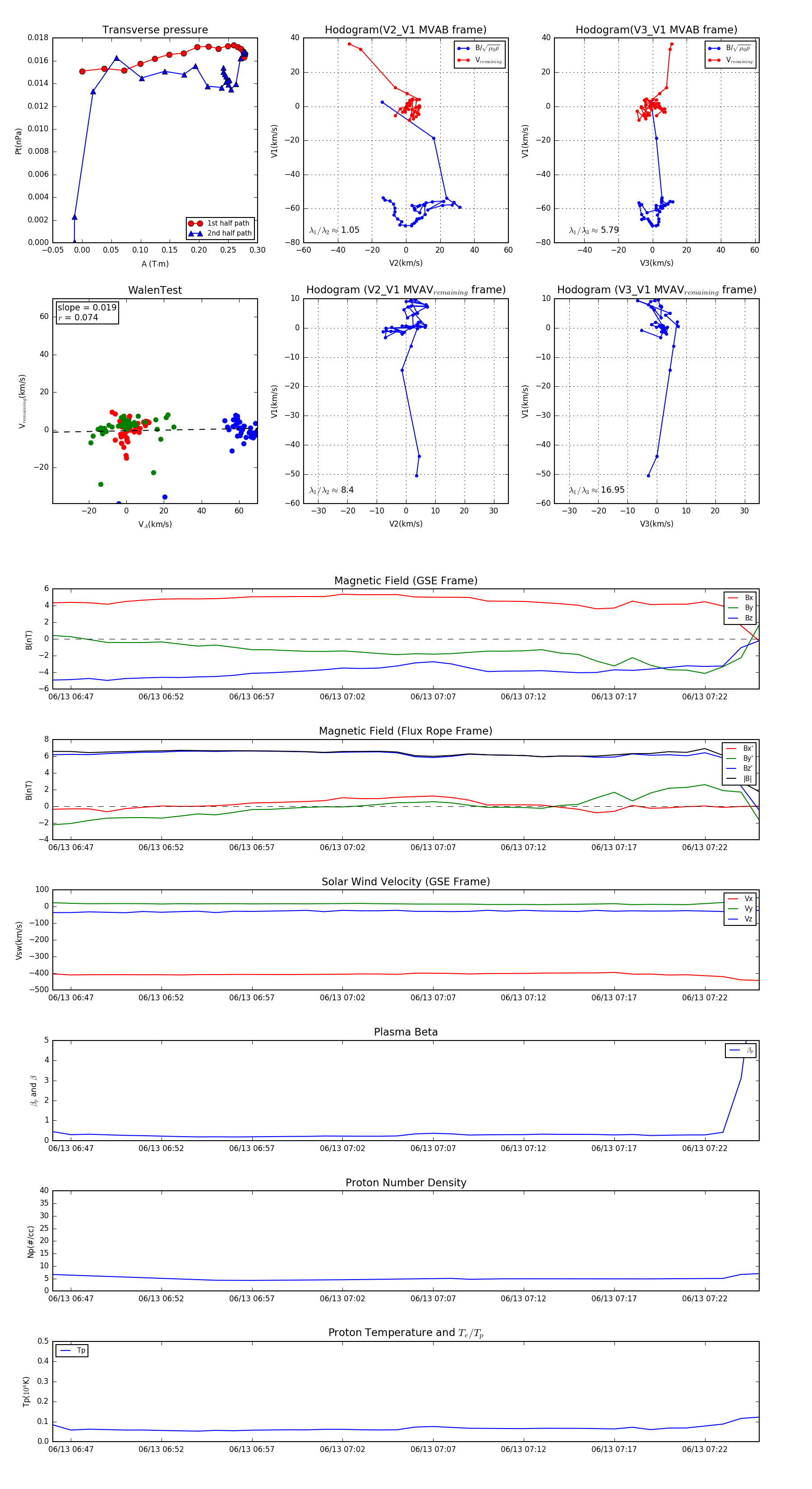Screen dimensions: 812x1489
Task: Click the '06/13 07:22' tick in the Proton Temperature plot
Action: [x=705, y=1449]
